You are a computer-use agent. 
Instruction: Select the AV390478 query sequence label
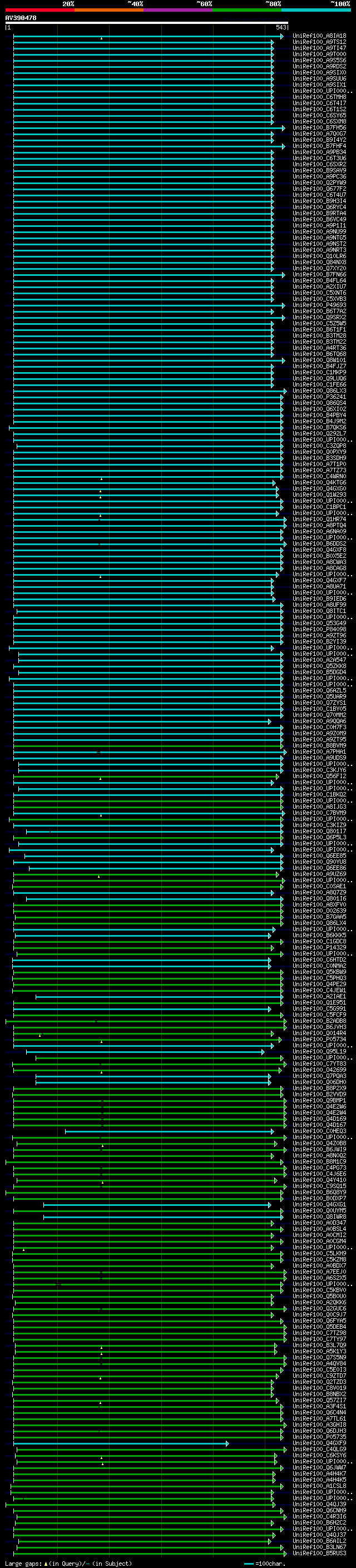(21, 18)
